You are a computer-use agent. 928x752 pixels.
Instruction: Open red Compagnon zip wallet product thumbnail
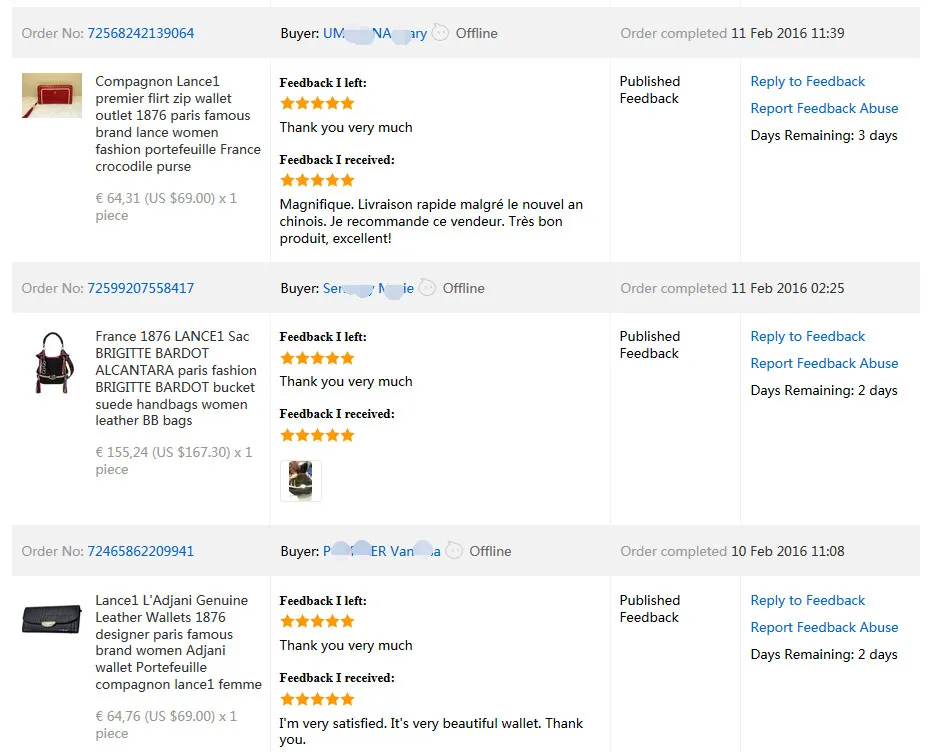(x=52, y=95)
